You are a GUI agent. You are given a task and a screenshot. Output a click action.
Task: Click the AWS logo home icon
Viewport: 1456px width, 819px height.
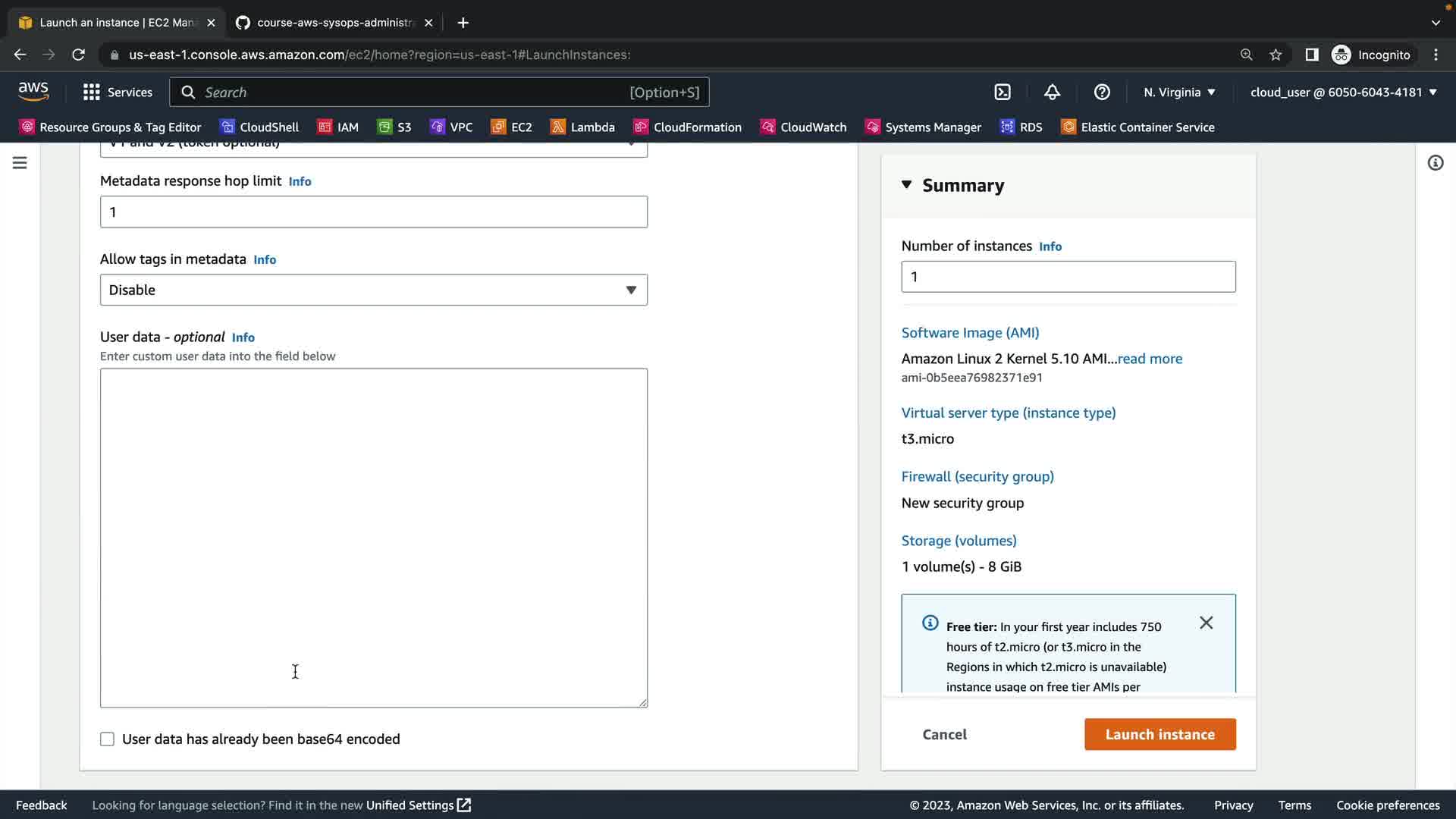pyautogui.click(x=33, y=92)
